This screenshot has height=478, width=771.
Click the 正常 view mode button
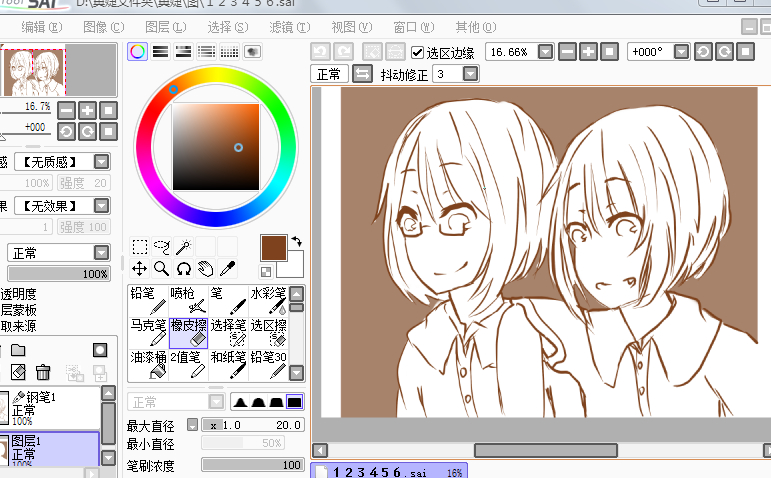coord(329,74)
